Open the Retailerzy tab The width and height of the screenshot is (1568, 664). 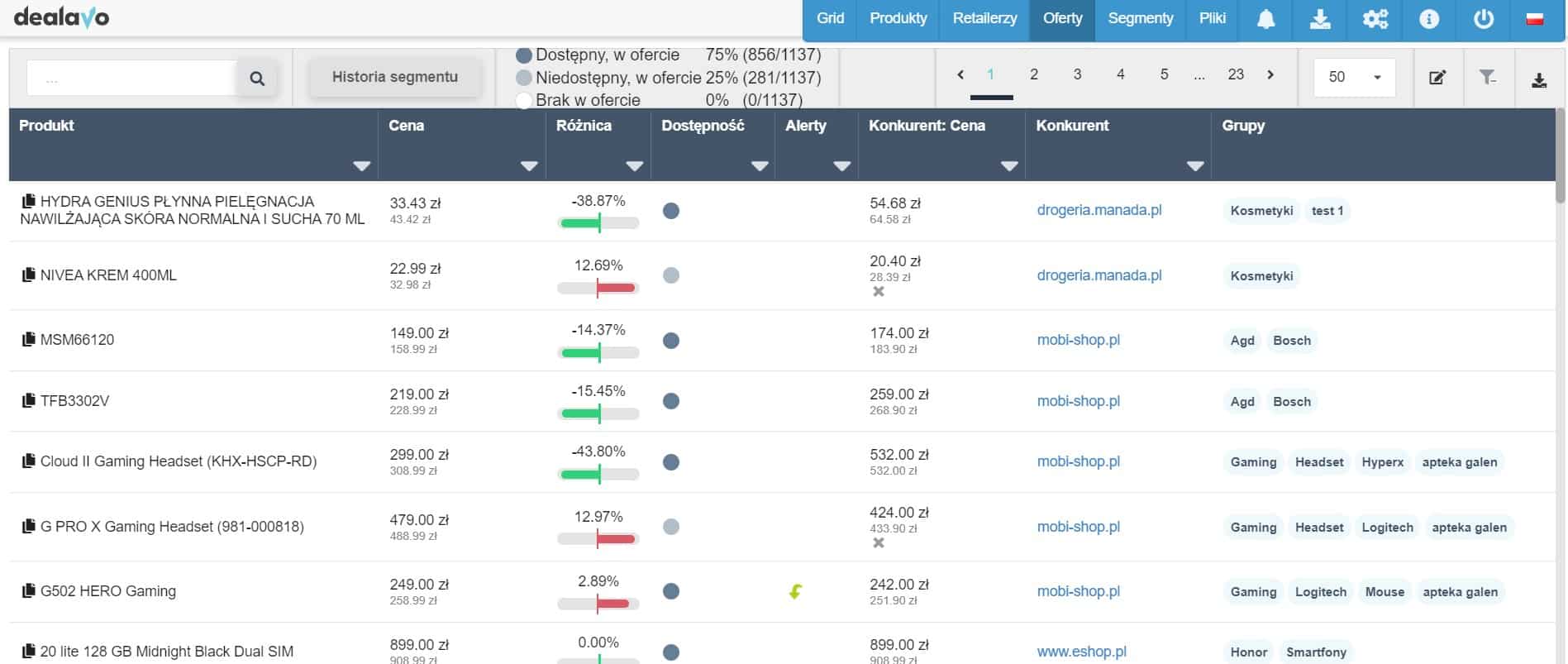coord(984,18)
